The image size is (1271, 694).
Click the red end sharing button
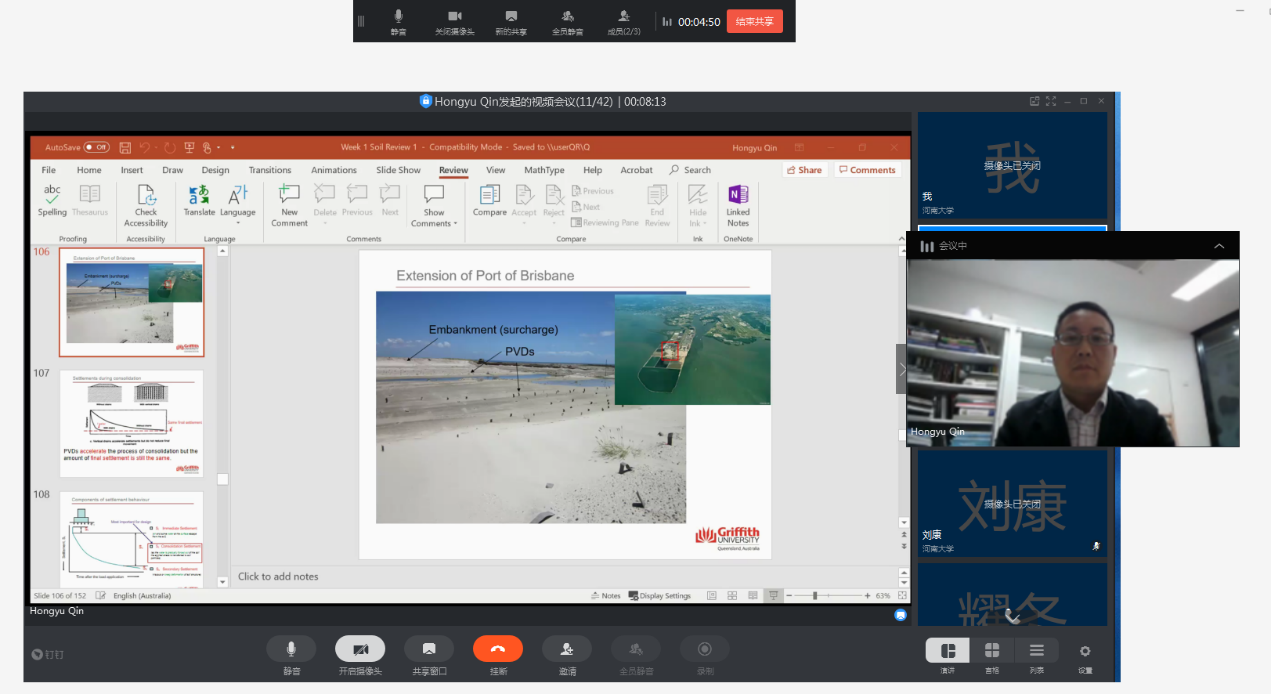[754, 21]
